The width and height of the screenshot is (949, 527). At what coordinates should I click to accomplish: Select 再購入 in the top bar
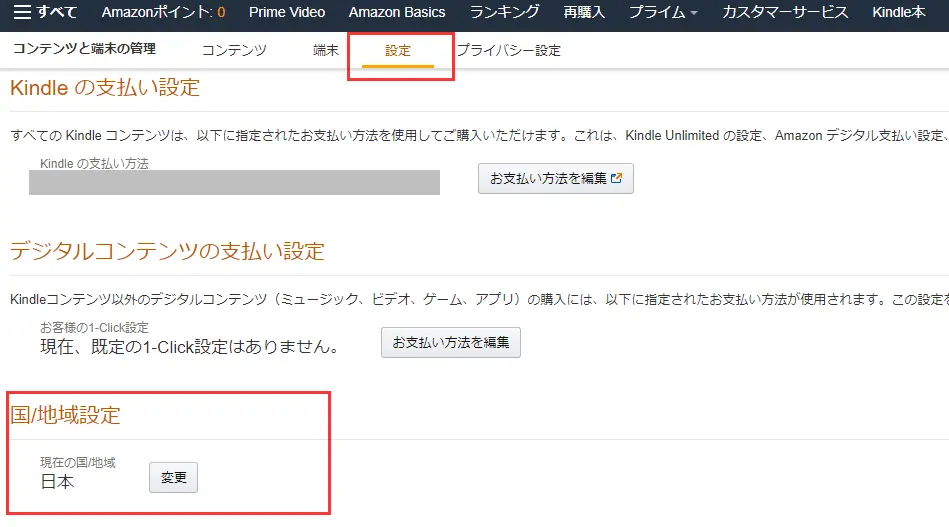click(584, 12)
